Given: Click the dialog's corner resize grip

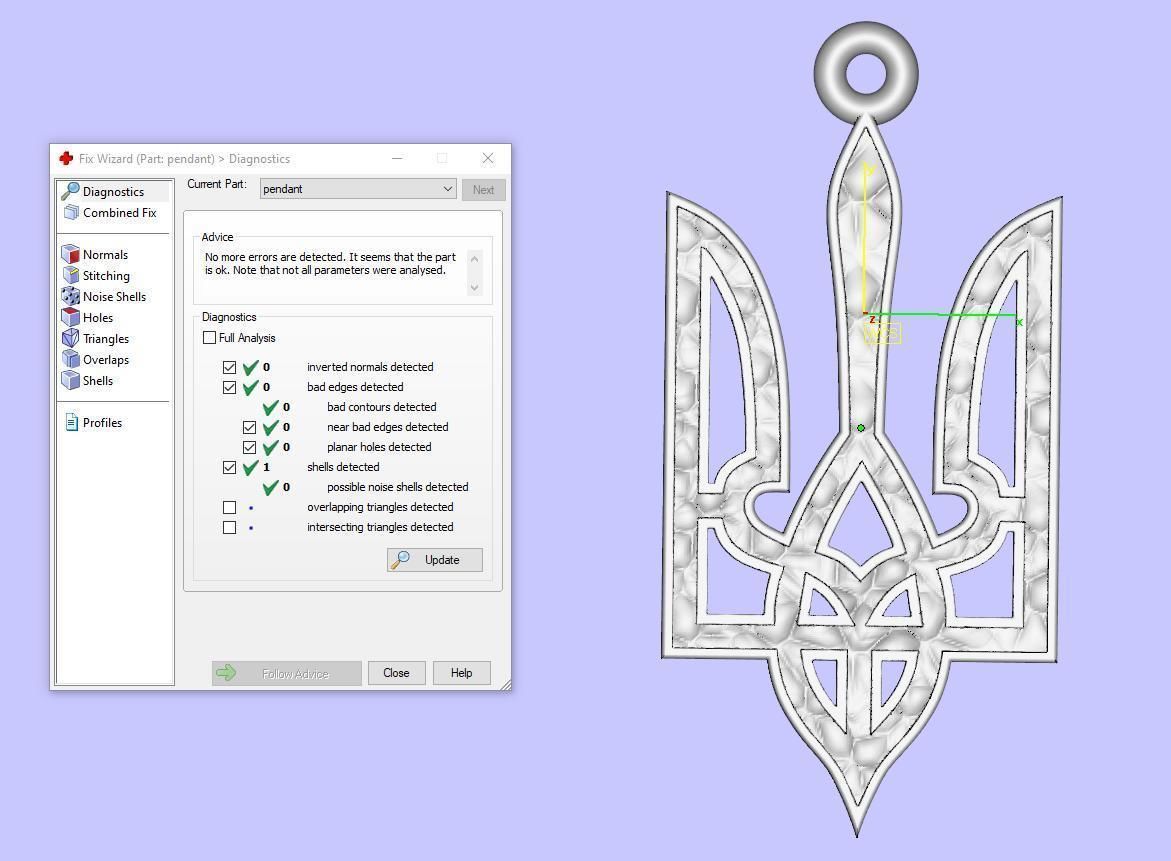Looking at the screenshot, I should click(506, 684).
